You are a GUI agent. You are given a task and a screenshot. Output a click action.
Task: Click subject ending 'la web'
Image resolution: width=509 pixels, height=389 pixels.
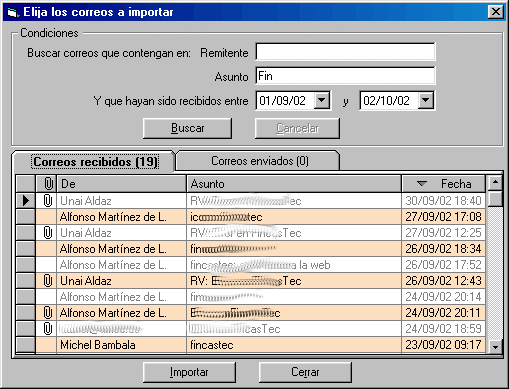[294, 265]
